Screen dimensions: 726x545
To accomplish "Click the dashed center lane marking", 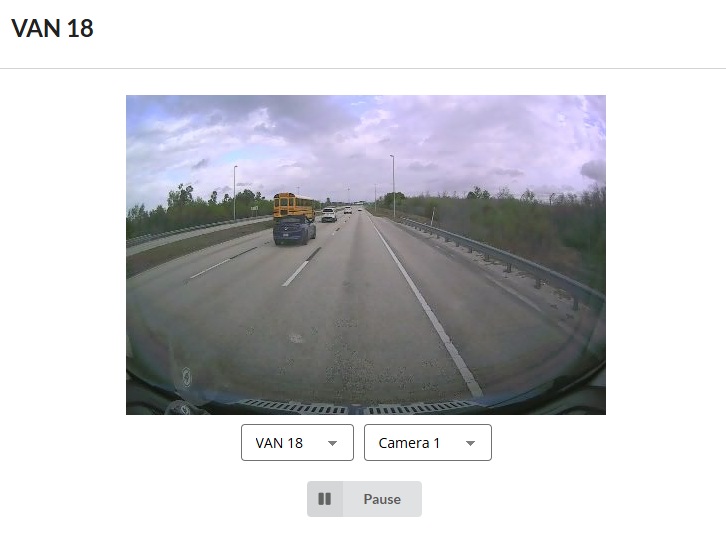I will [x=296, y=273].
